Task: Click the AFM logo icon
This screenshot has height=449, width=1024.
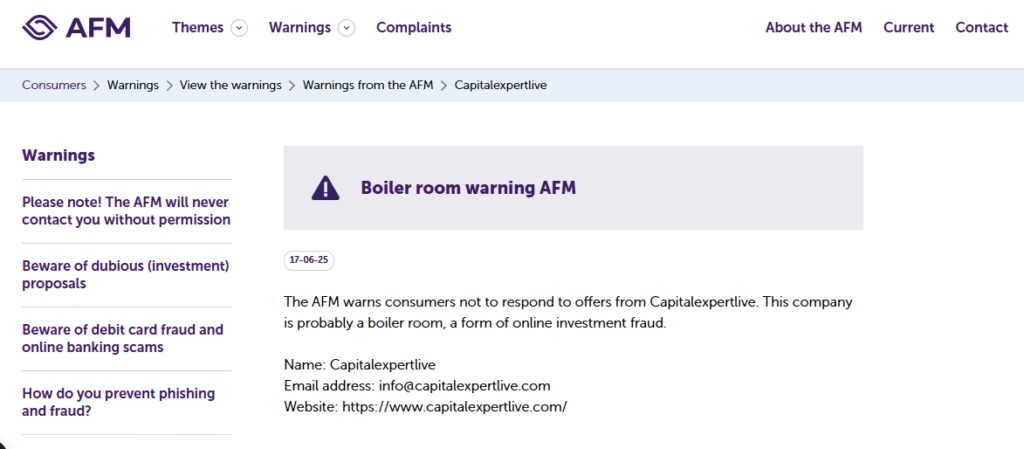Action: [40, 27]
